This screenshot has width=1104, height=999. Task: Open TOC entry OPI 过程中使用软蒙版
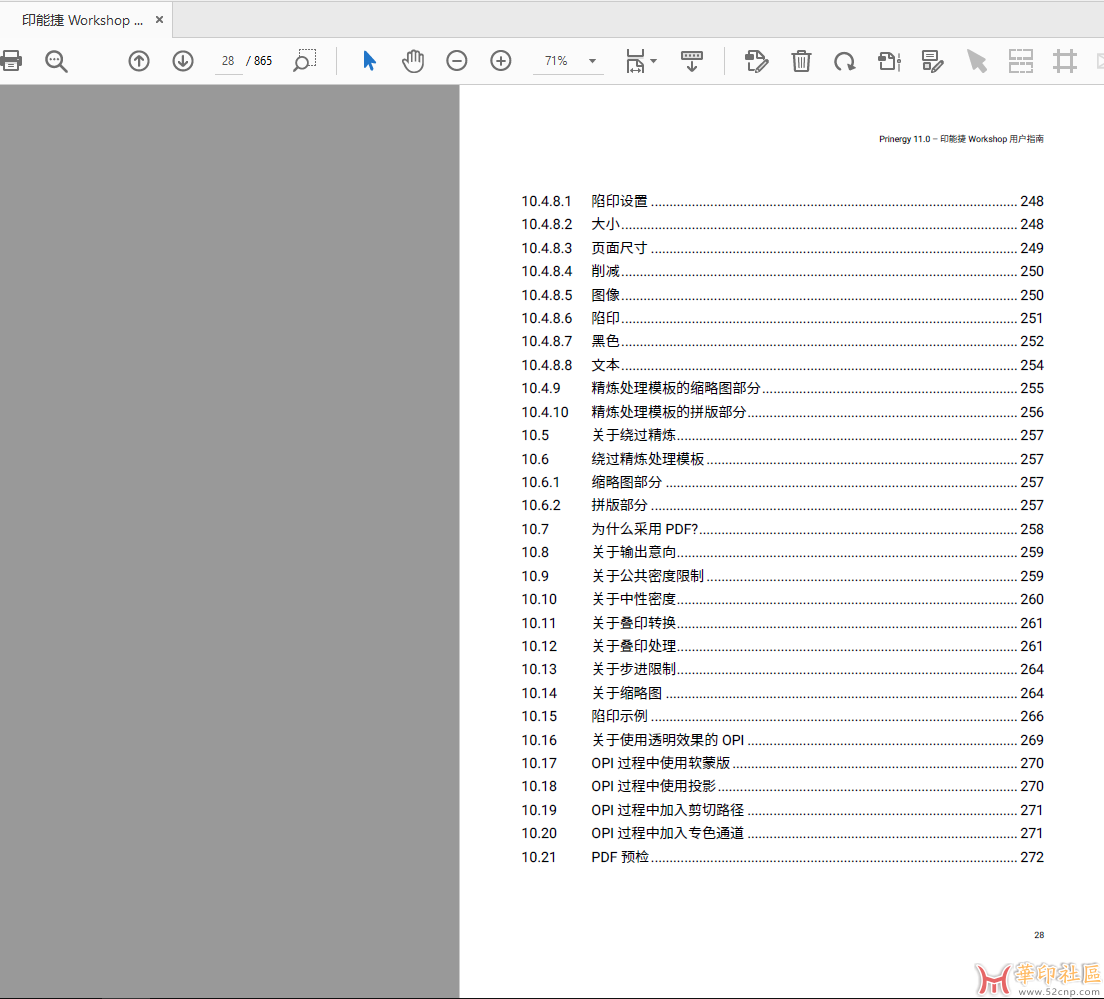point(782,763)
